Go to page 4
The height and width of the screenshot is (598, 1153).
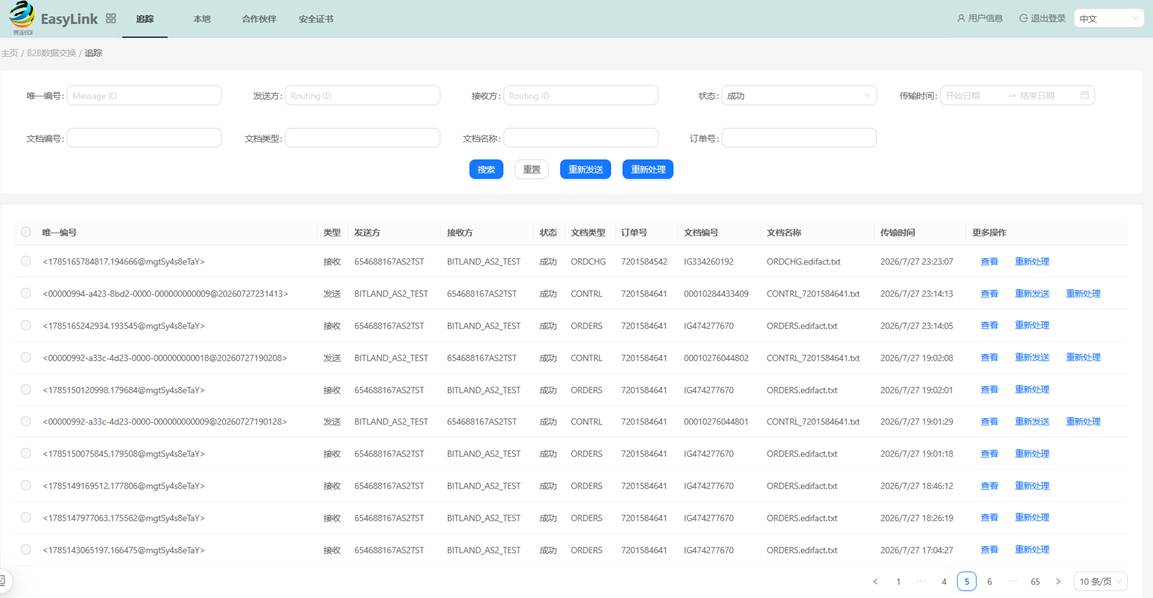point(943,582)
